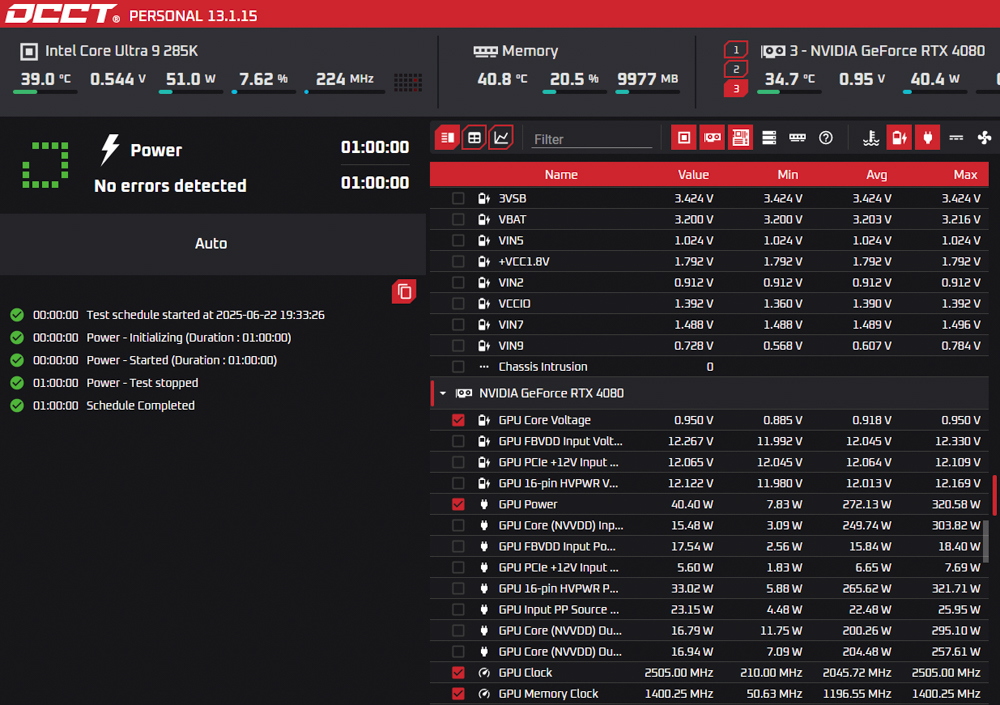Viewport: 1000px width, 705px height.
Task: Click the +VCC1.8V row name
Action: 524,262
